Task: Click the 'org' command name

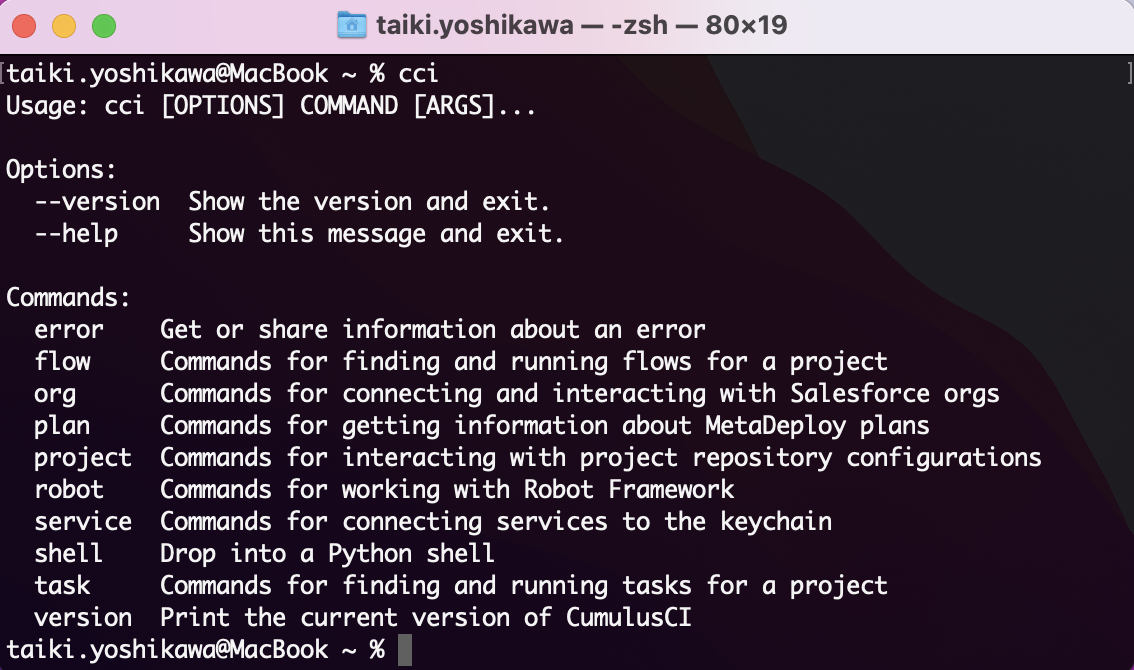Action: point(55,394)
